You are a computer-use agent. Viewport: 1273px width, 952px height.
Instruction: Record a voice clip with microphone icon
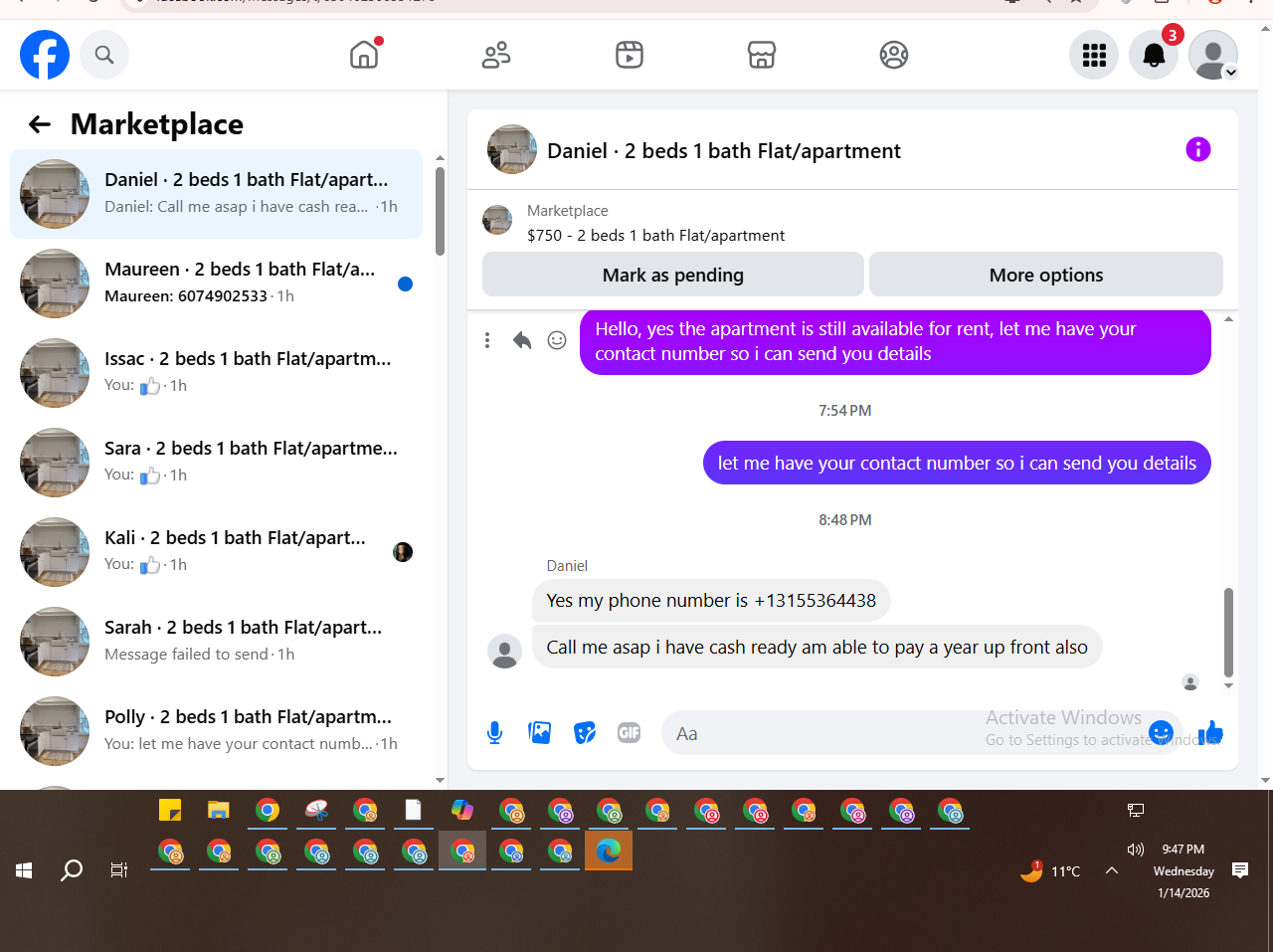coord(495,733)
